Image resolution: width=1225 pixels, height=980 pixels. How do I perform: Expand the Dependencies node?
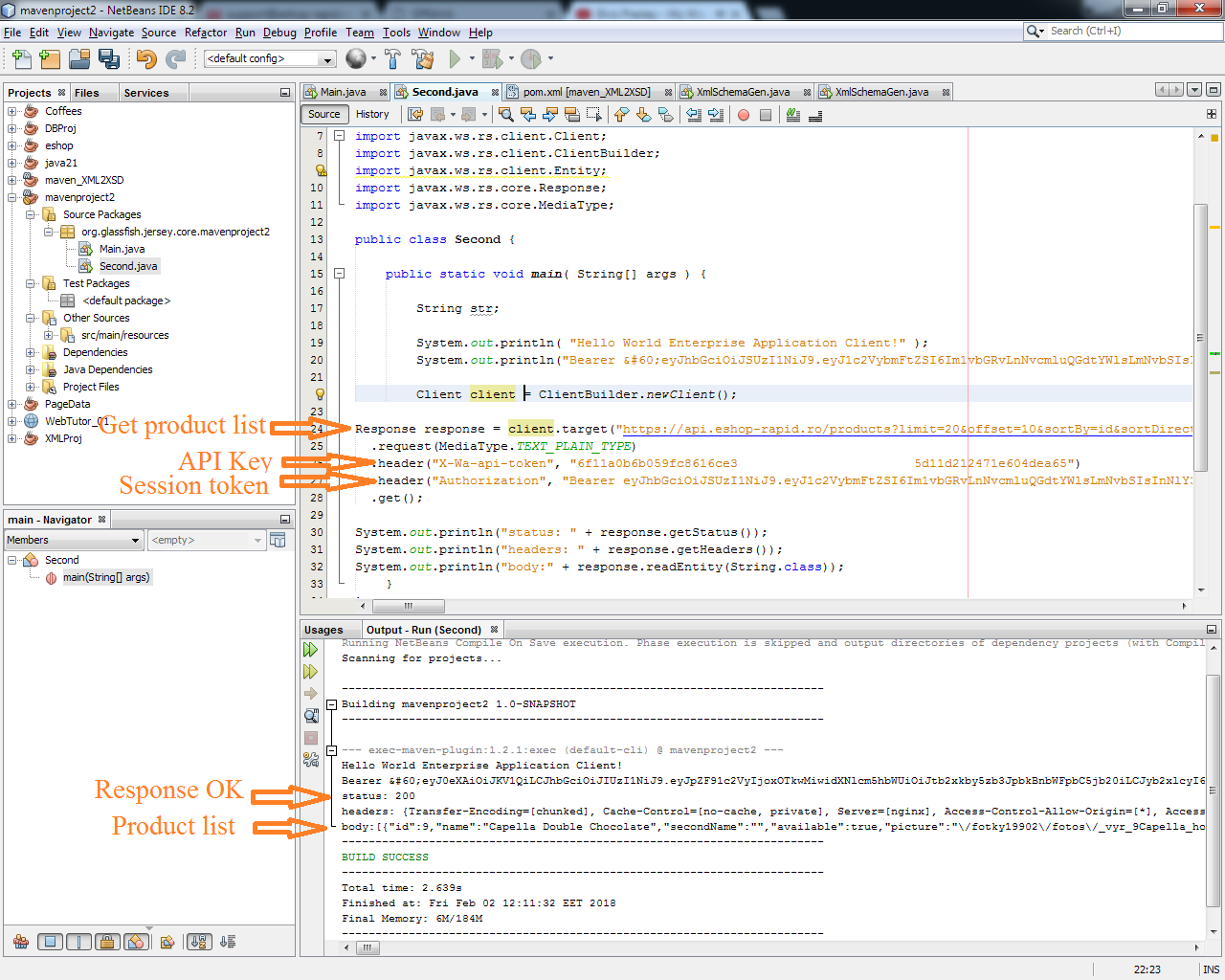31,352
